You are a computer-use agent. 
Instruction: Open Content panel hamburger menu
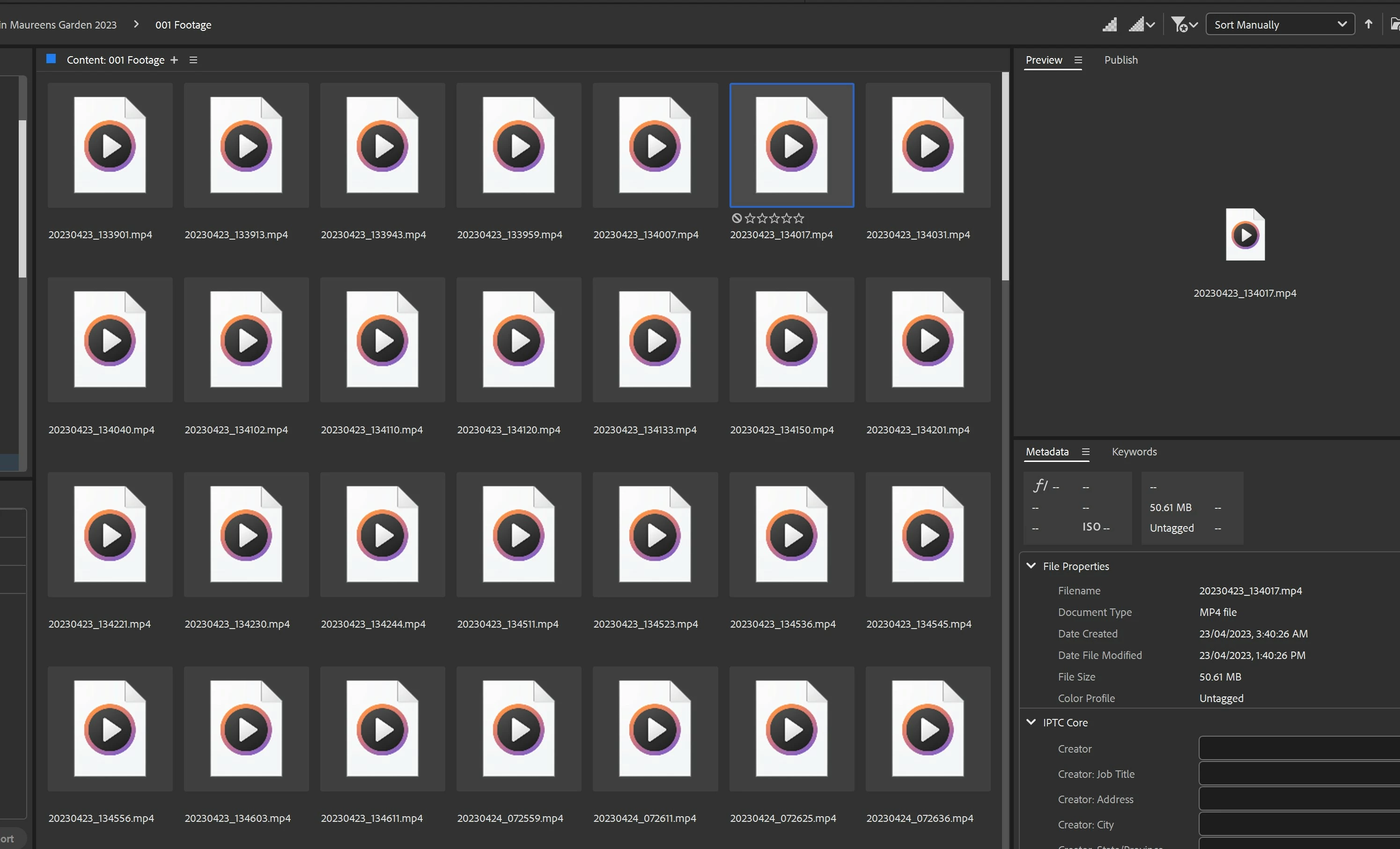pyautogui.click(x=193, y=59)
